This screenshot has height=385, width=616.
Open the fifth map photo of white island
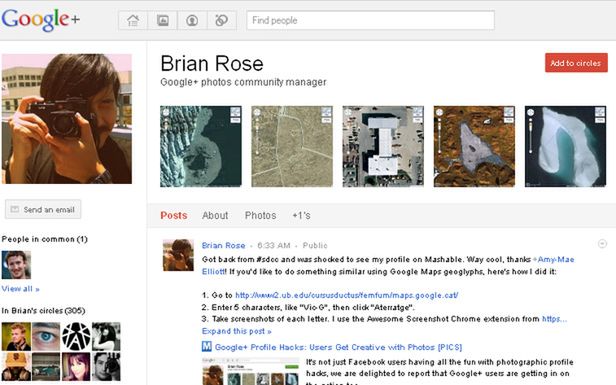coord(565,146)
